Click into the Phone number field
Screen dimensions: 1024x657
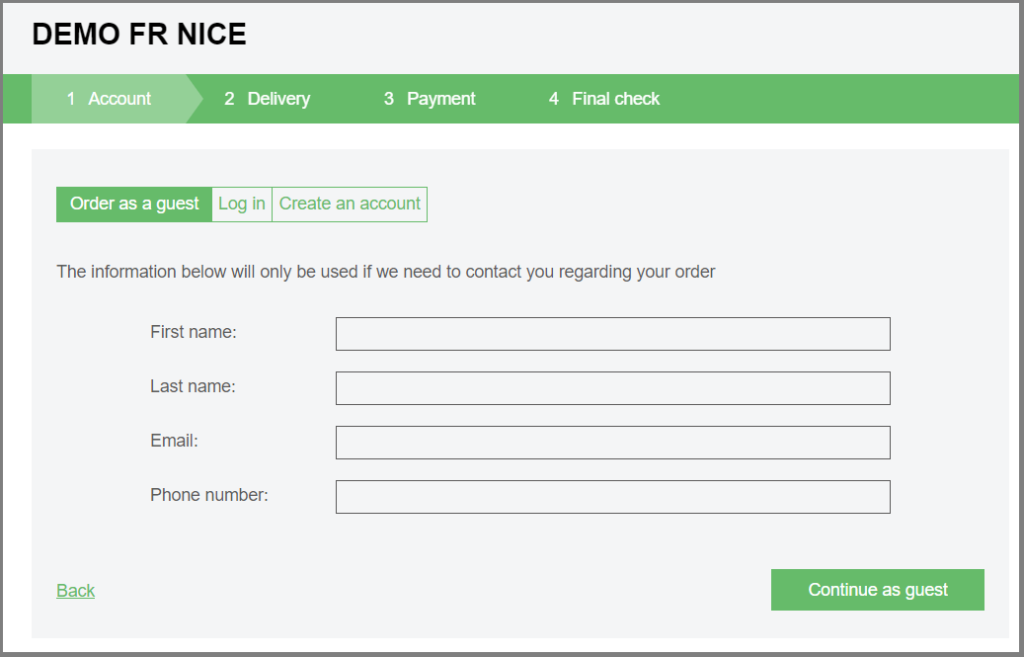coord(613,497)
